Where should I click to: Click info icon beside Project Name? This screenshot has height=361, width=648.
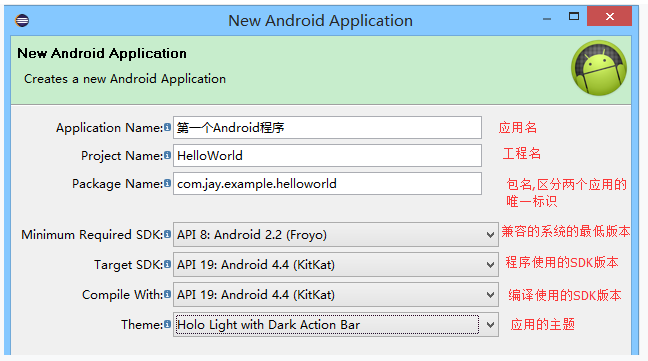click(167, 155)
